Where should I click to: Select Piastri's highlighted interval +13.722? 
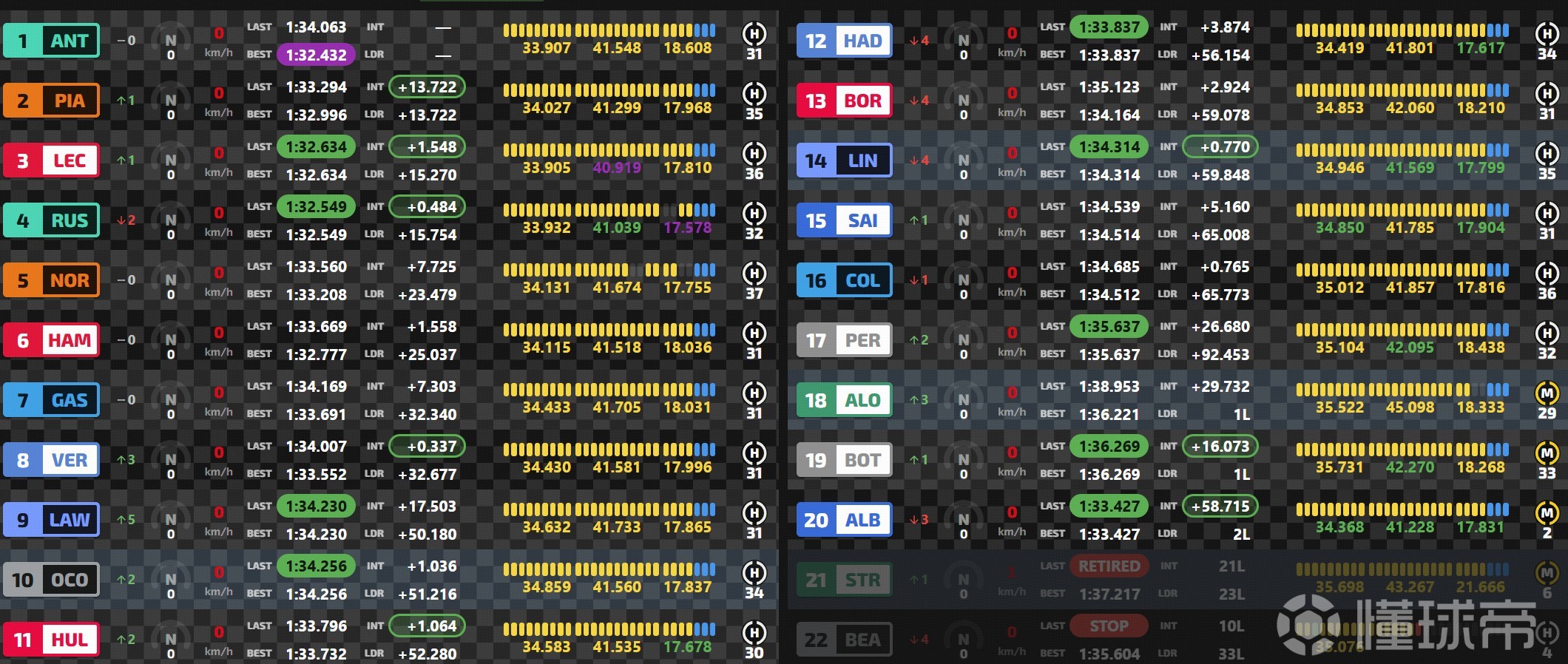pyautogui.click(x=427, y=87)
